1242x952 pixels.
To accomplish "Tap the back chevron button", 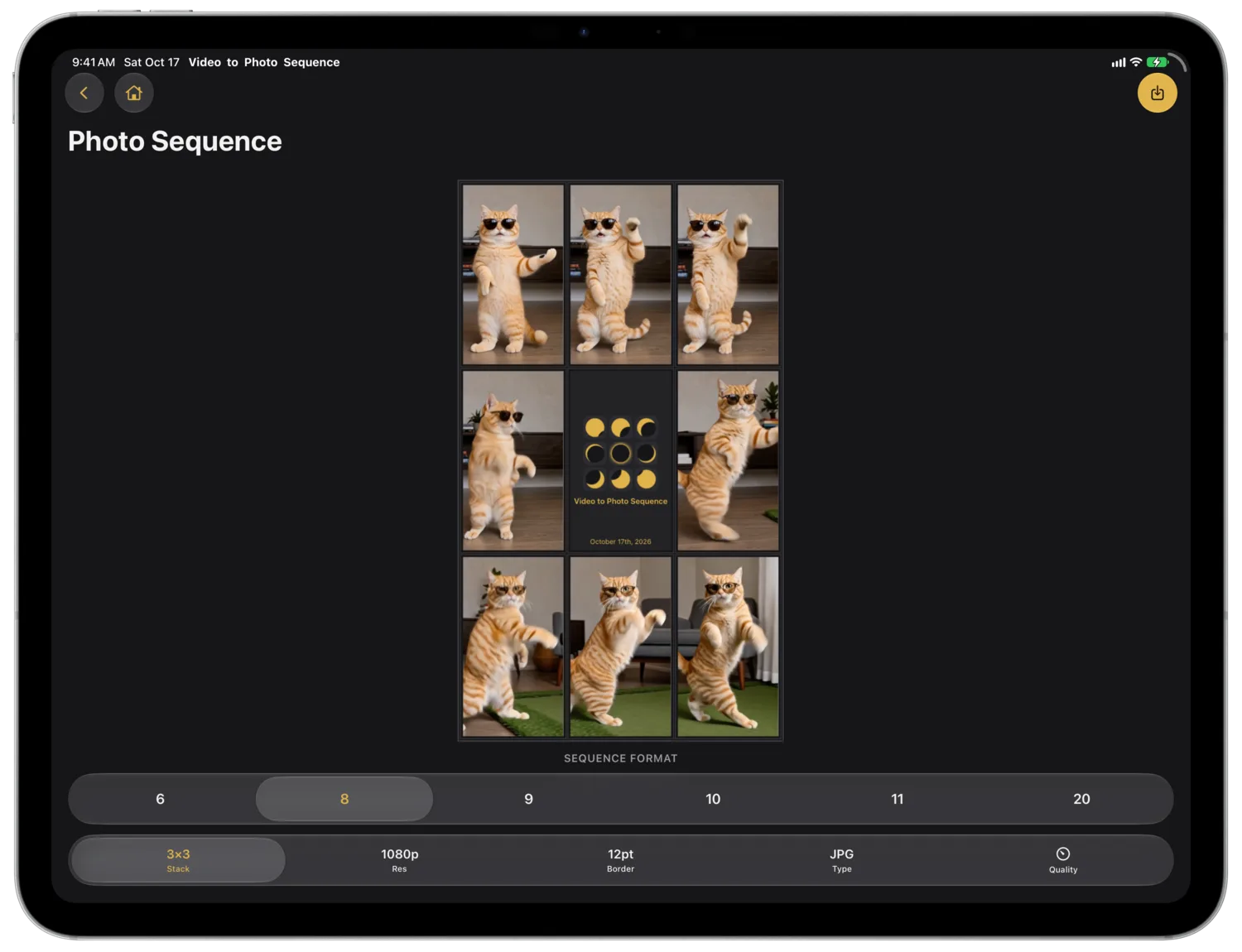I will (84, 93).
